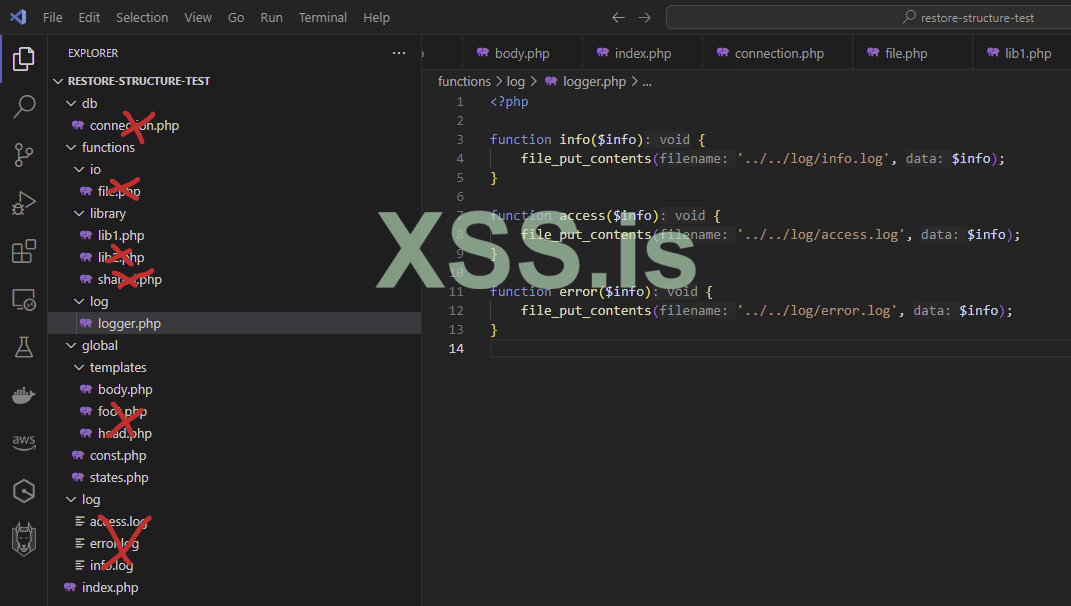Open the Search view icon
Image resolution: width=1071 pixels, height=606 pixels.
coord(23,107)
